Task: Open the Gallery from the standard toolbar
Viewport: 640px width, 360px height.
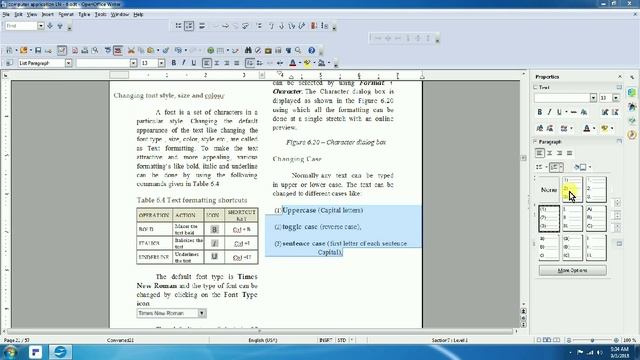Action: 268,50
